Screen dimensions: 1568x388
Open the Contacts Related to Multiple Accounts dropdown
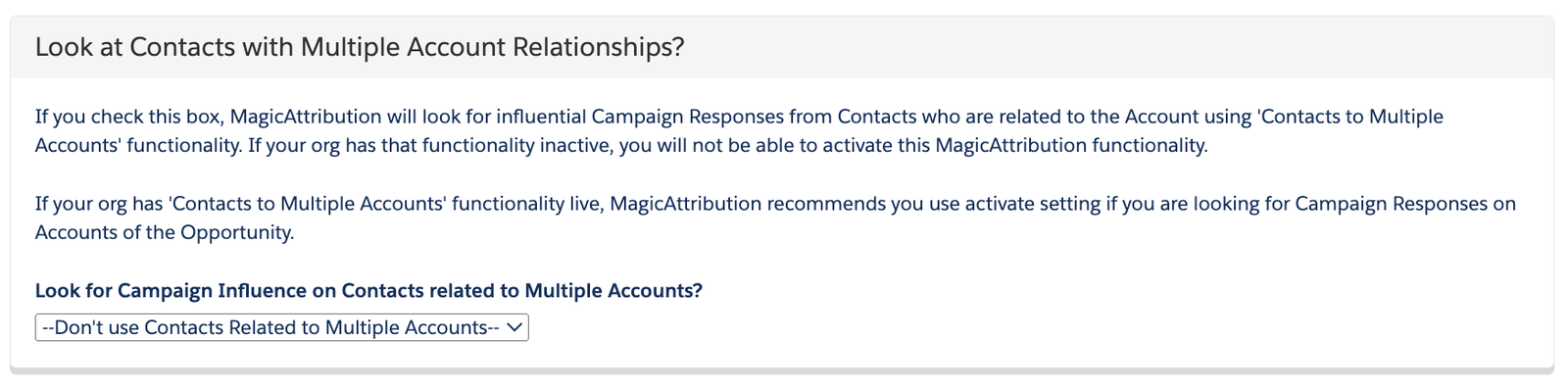(x=281, y=327)
